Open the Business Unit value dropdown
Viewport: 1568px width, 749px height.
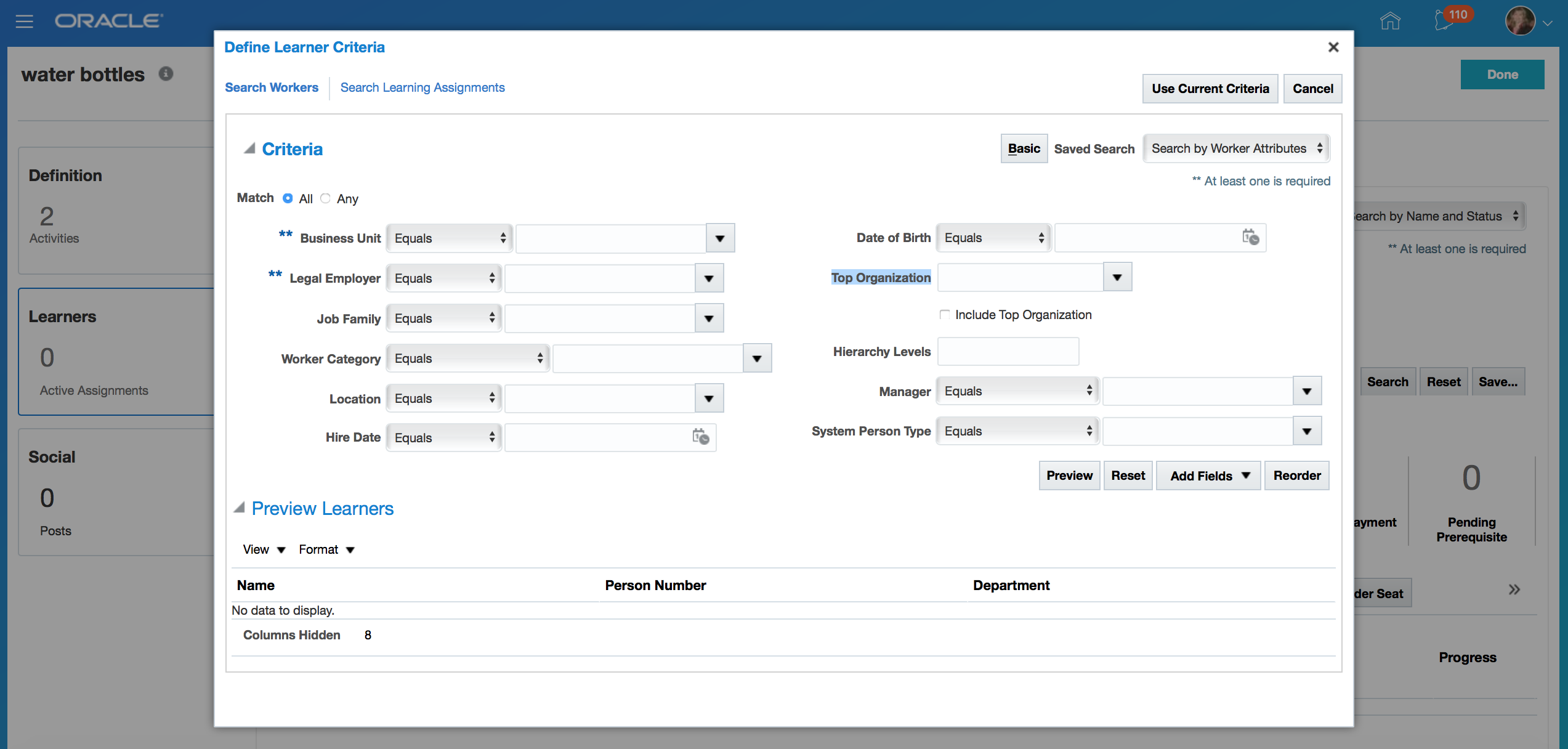click(x=719, y=238)
